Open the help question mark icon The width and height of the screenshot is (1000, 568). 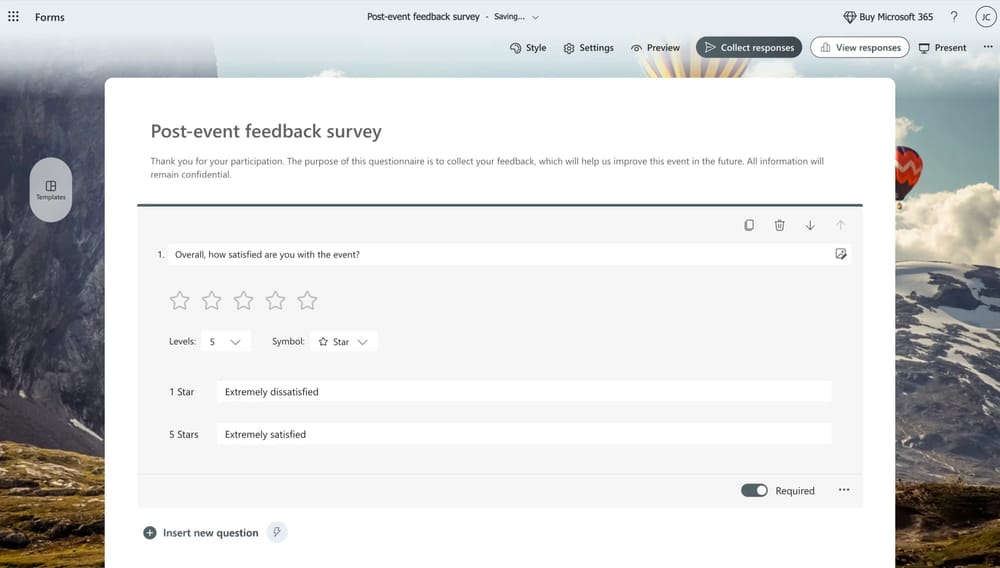pos(954,17)
